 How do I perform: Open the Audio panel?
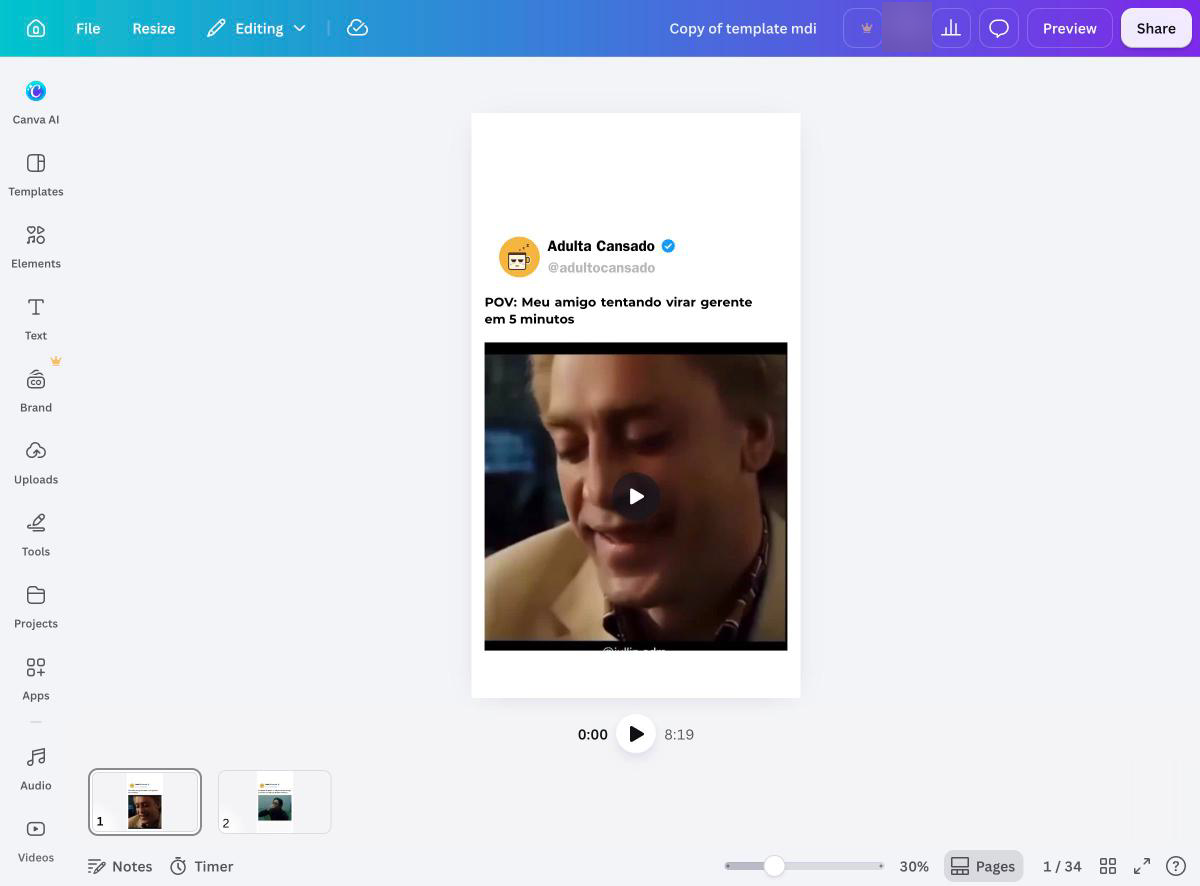point(36,769)
